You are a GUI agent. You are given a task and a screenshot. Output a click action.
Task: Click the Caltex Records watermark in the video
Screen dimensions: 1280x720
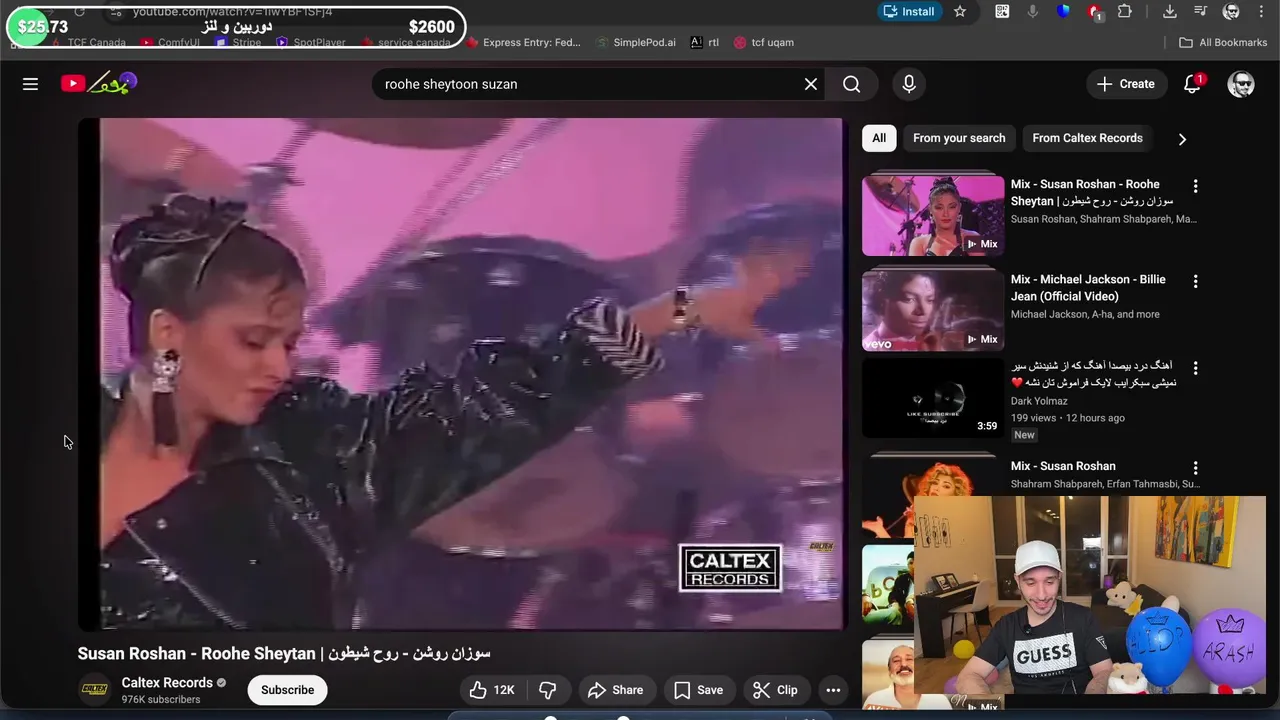point(730,569)
